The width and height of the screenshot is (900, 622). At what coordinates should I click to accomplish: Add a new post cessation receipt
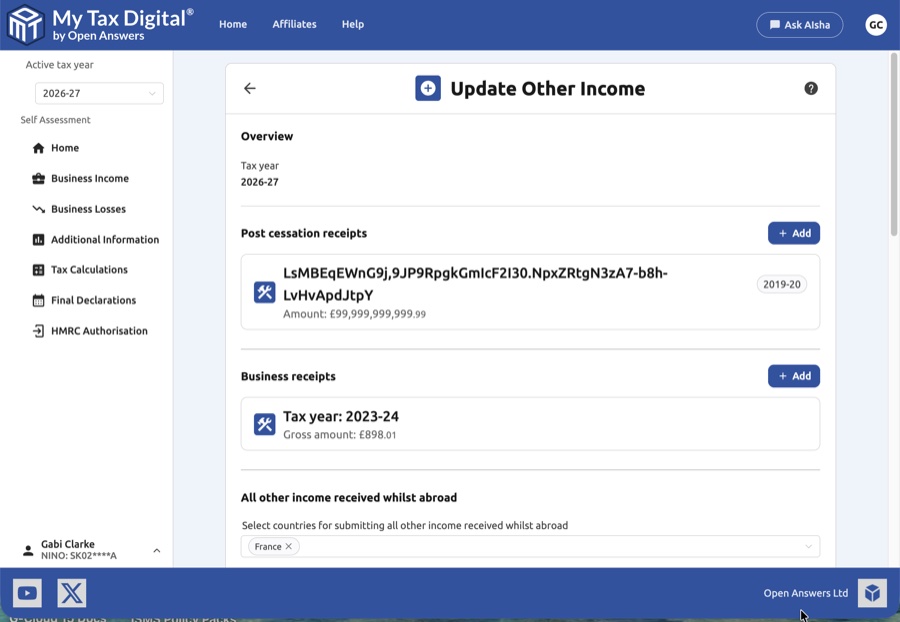point(793,233)
